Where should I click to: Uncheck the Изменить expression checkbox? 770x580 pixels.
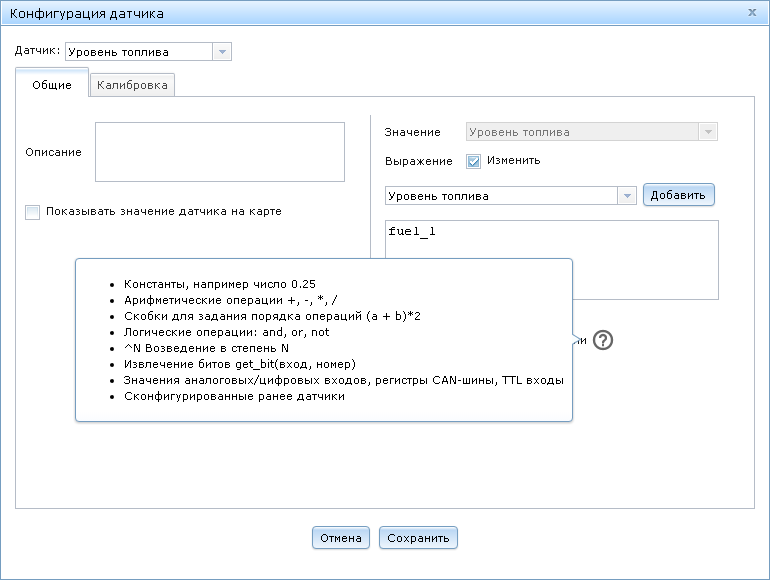click(474, 161)
